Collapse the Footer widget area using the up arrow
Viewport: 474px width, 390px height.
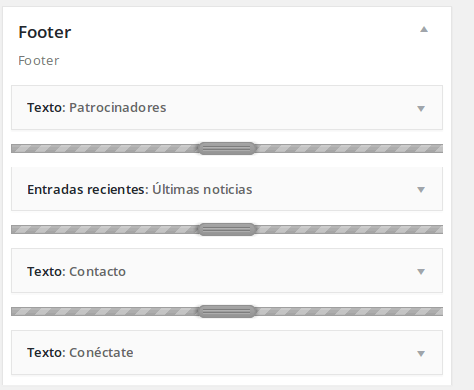click(x=424, y=30)
